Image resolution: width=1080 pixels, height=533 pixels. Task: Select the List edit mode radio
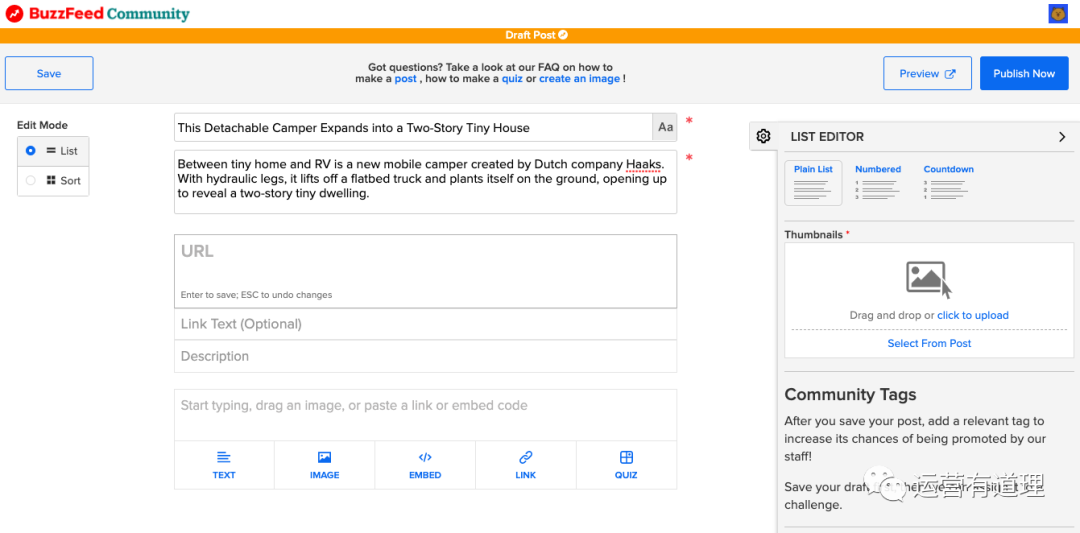click(31, 151)
